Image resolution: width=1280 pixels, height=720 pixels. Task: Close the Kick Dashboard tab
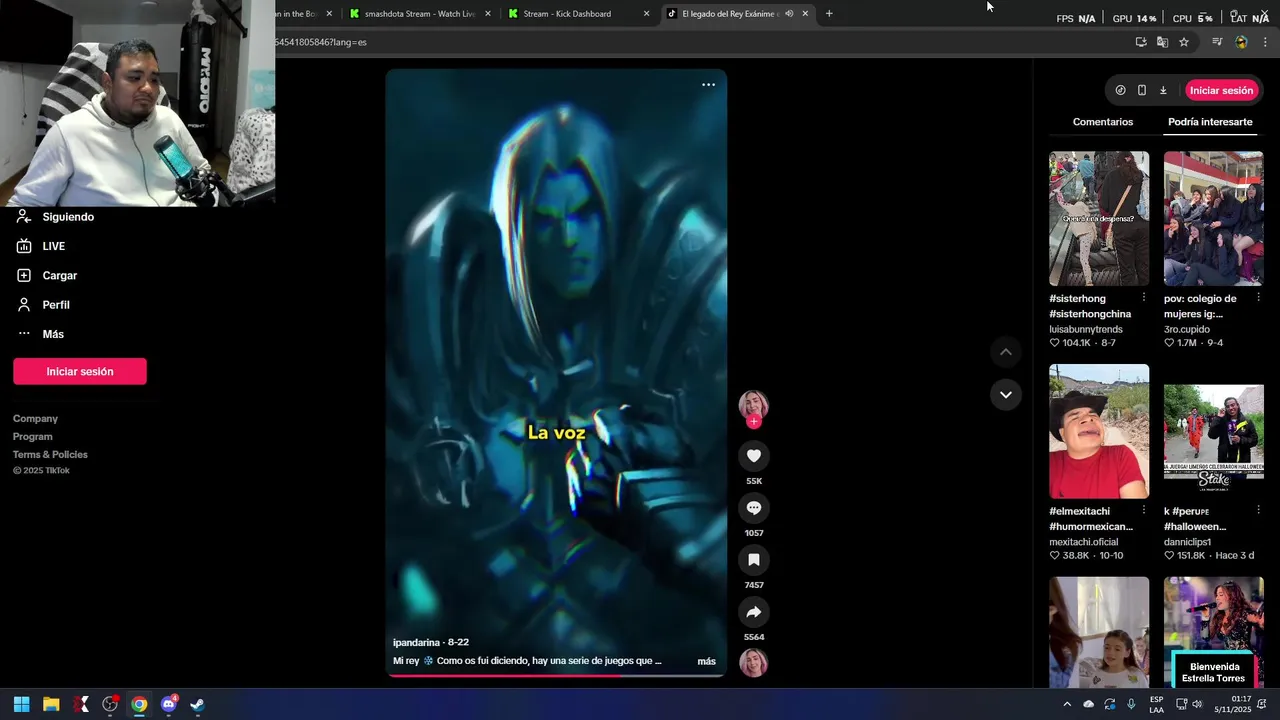tap(646, 14)
